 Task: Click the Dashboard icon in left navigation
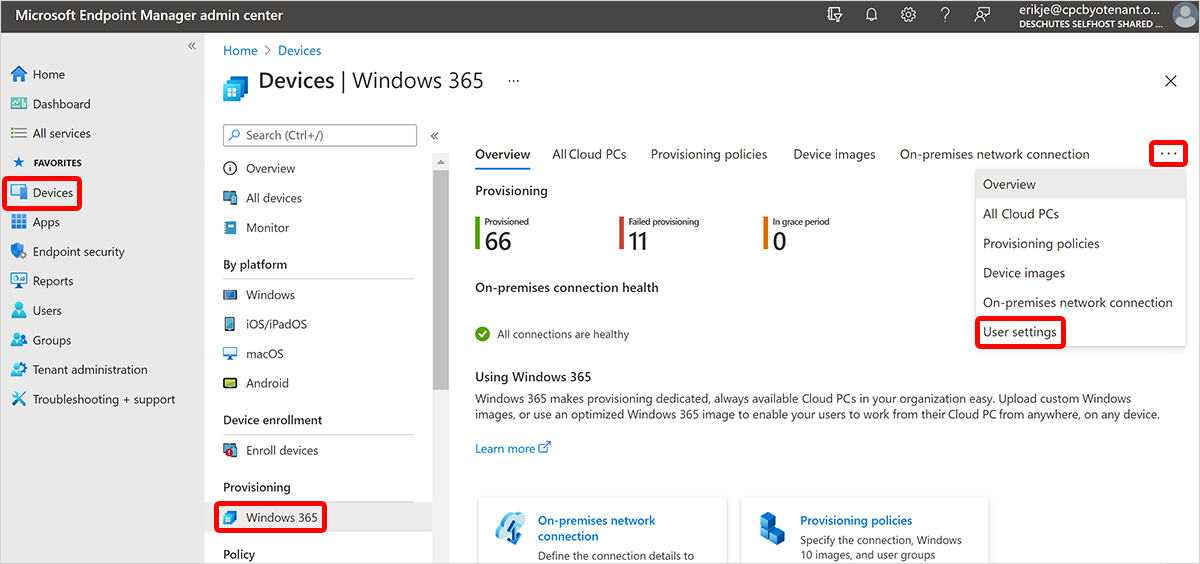19,104
